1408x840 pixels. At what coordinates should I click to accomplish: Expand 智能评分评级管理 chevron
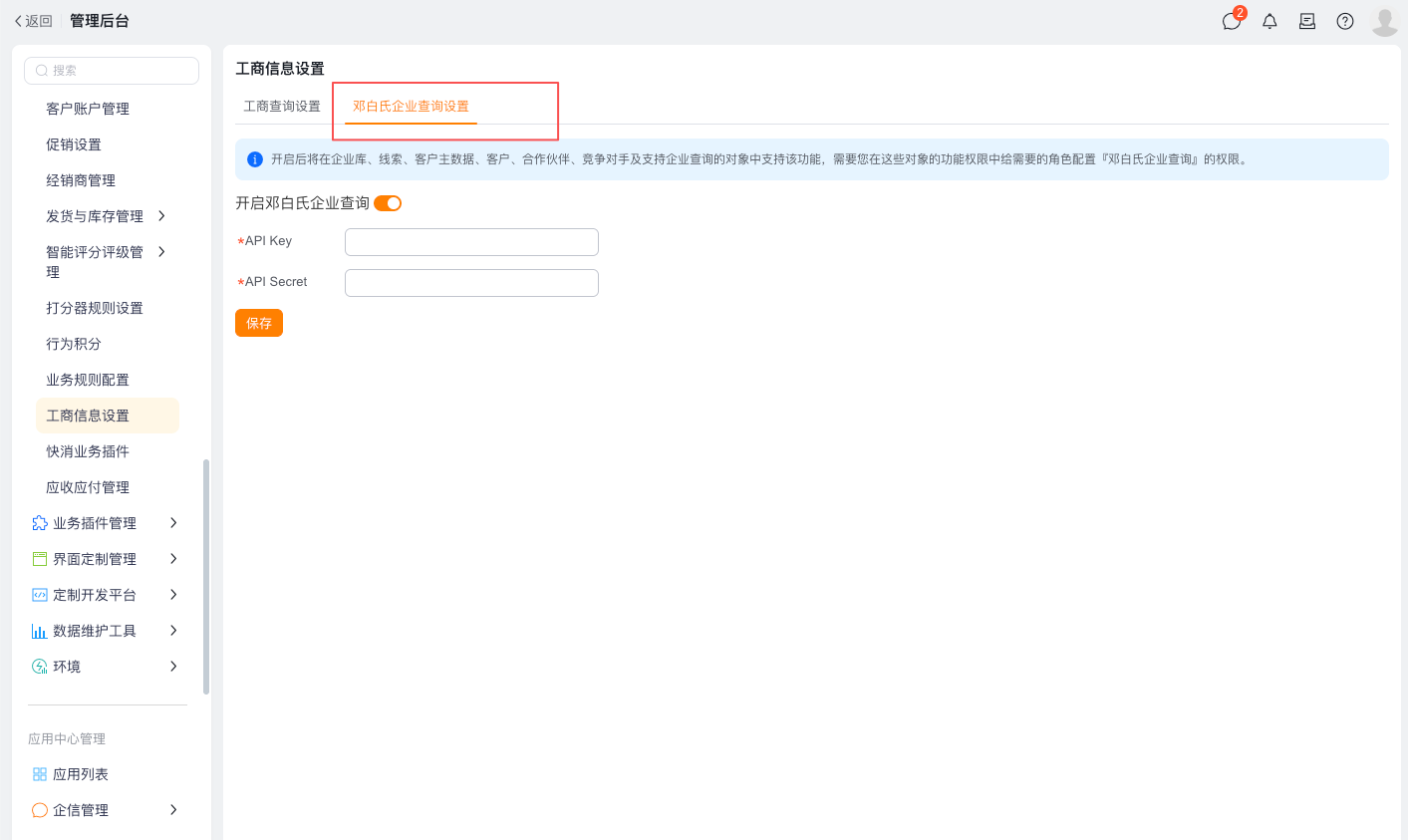point(161,252)
